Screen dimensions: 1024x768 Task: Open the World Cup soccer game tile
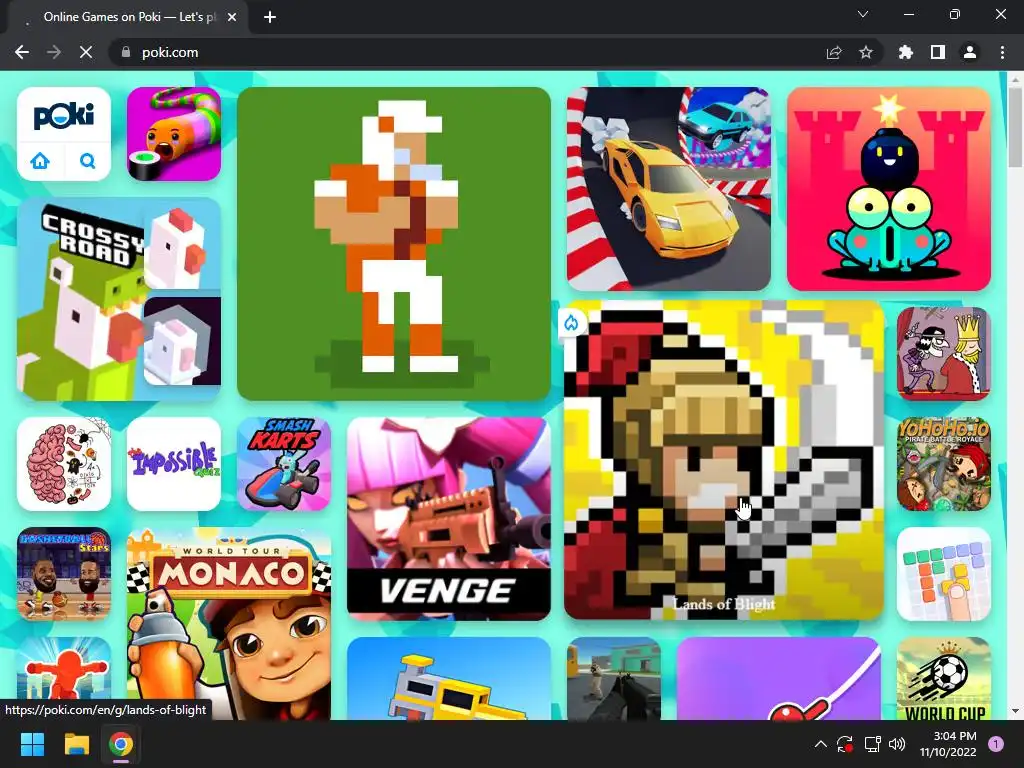coord(944,678)
